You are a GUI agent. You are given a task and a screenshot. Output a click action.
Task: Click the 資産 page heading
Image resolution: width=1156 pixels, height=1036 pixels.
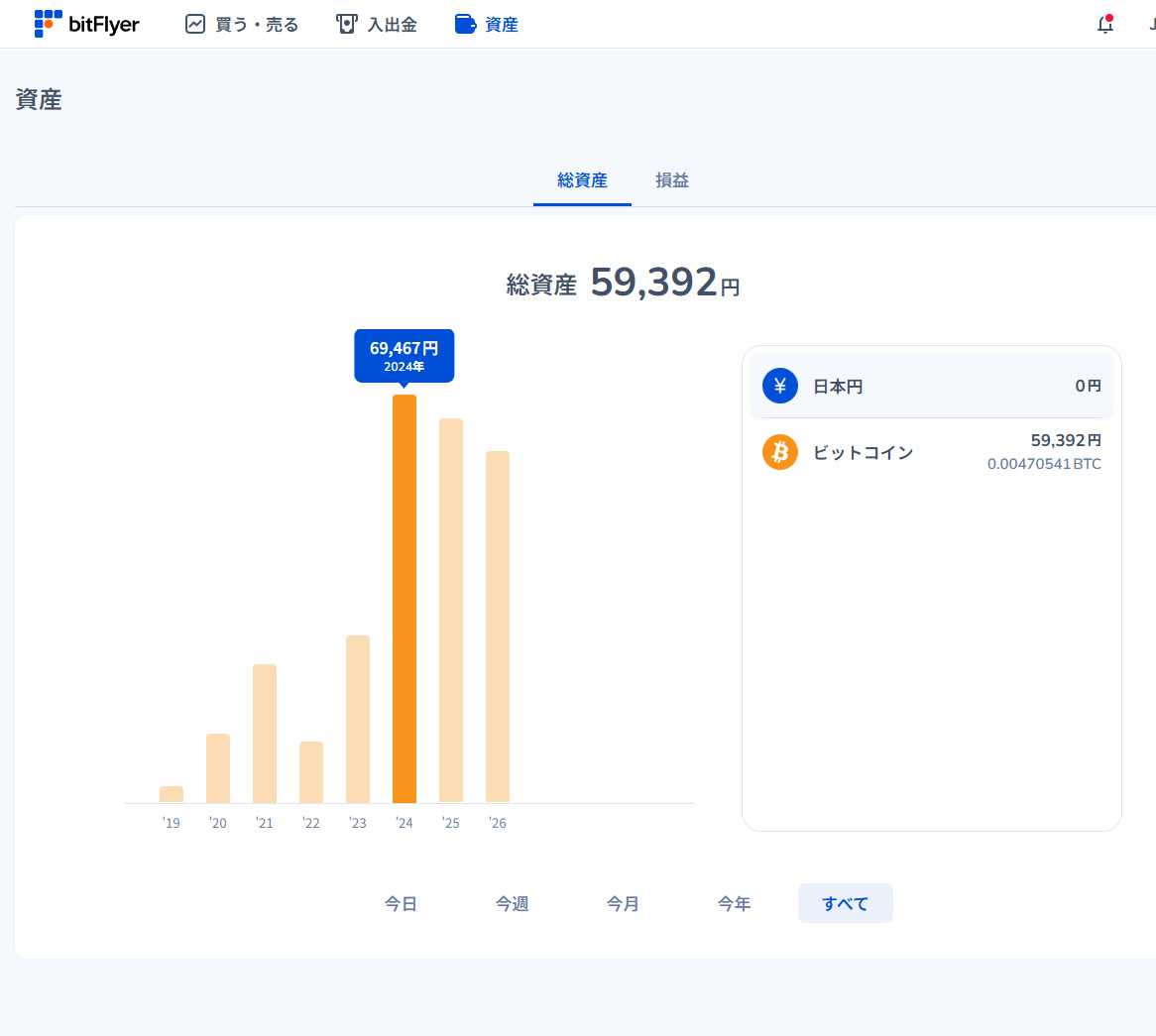[x=39, y=99]
